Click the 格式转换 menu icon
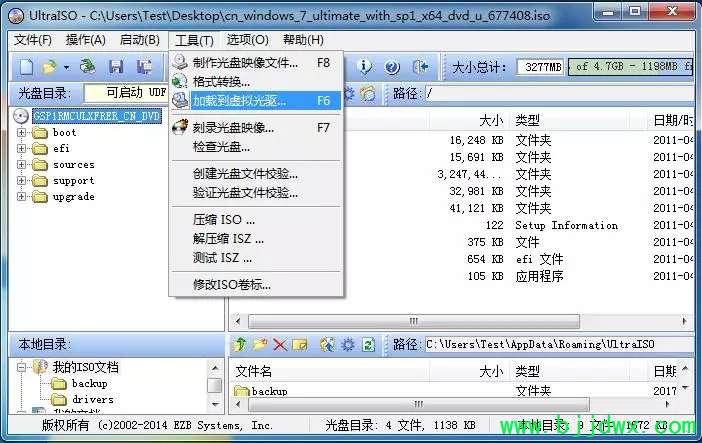The image size is (702, 443). click(180, 81)
